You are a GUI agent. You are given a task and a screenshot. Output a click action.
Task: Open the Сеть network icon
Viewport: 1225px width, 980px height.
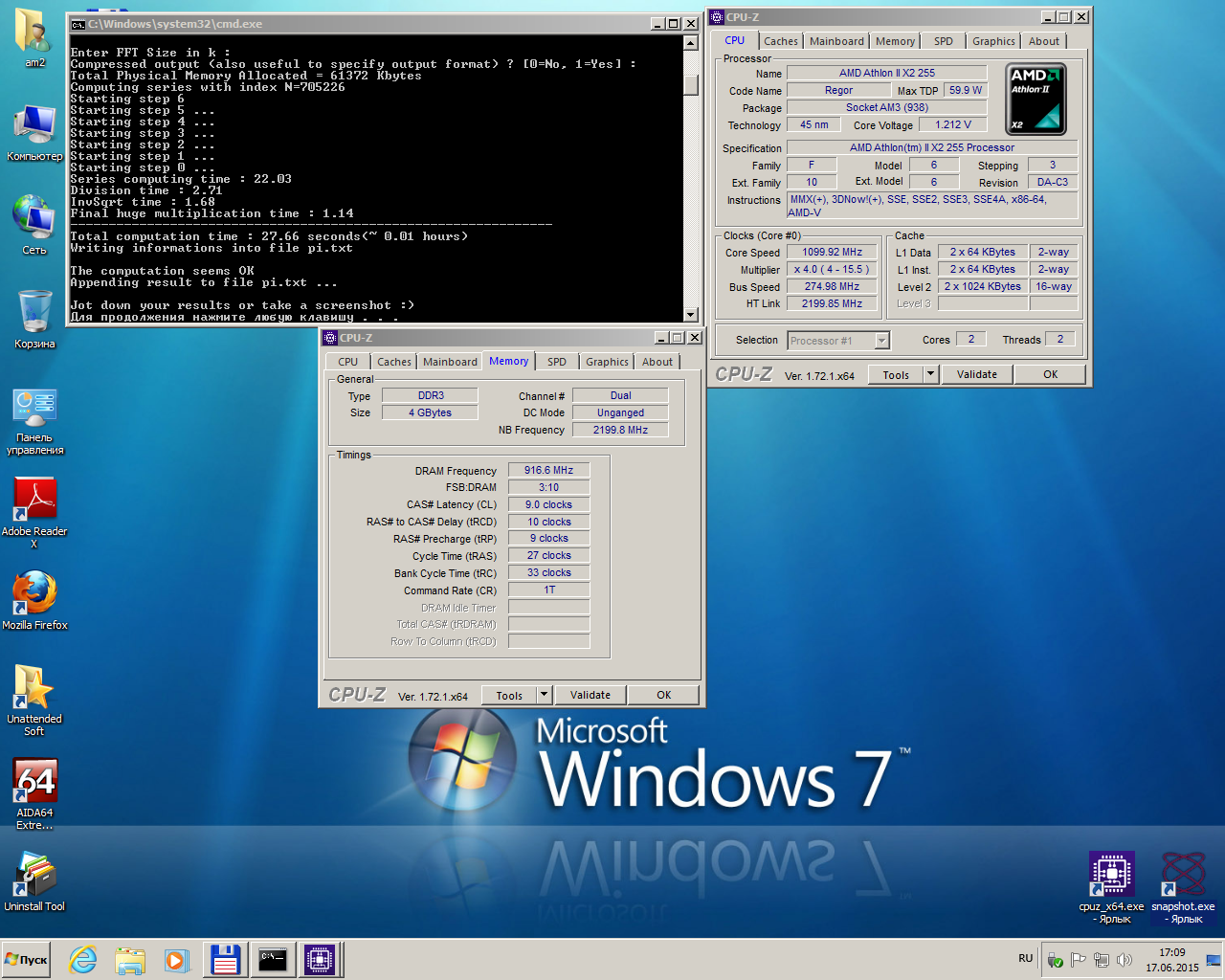[33, 225]
